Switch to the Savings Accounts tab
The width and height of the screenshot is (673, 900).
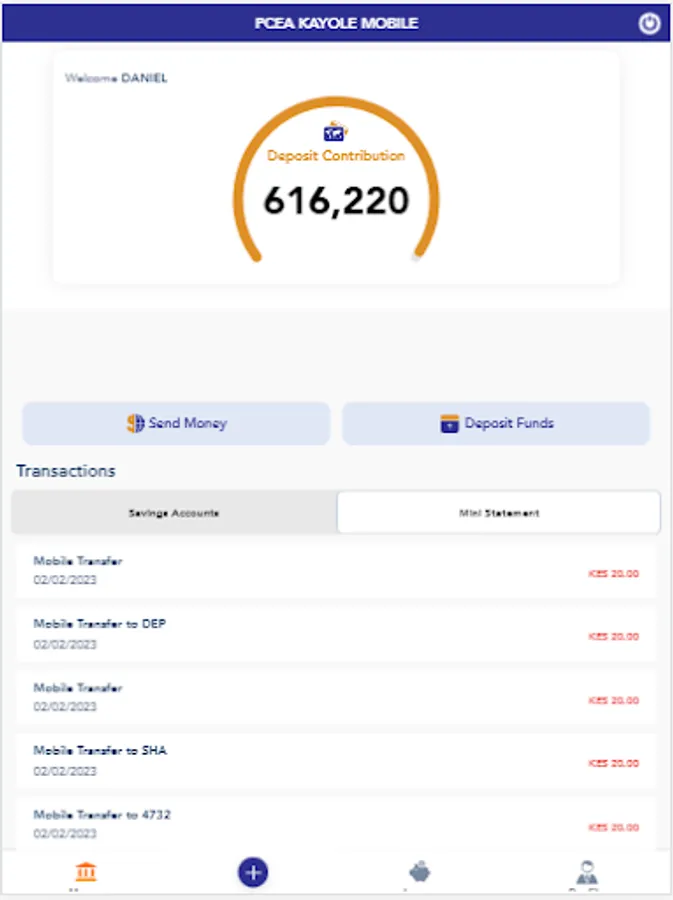point(174,512)
